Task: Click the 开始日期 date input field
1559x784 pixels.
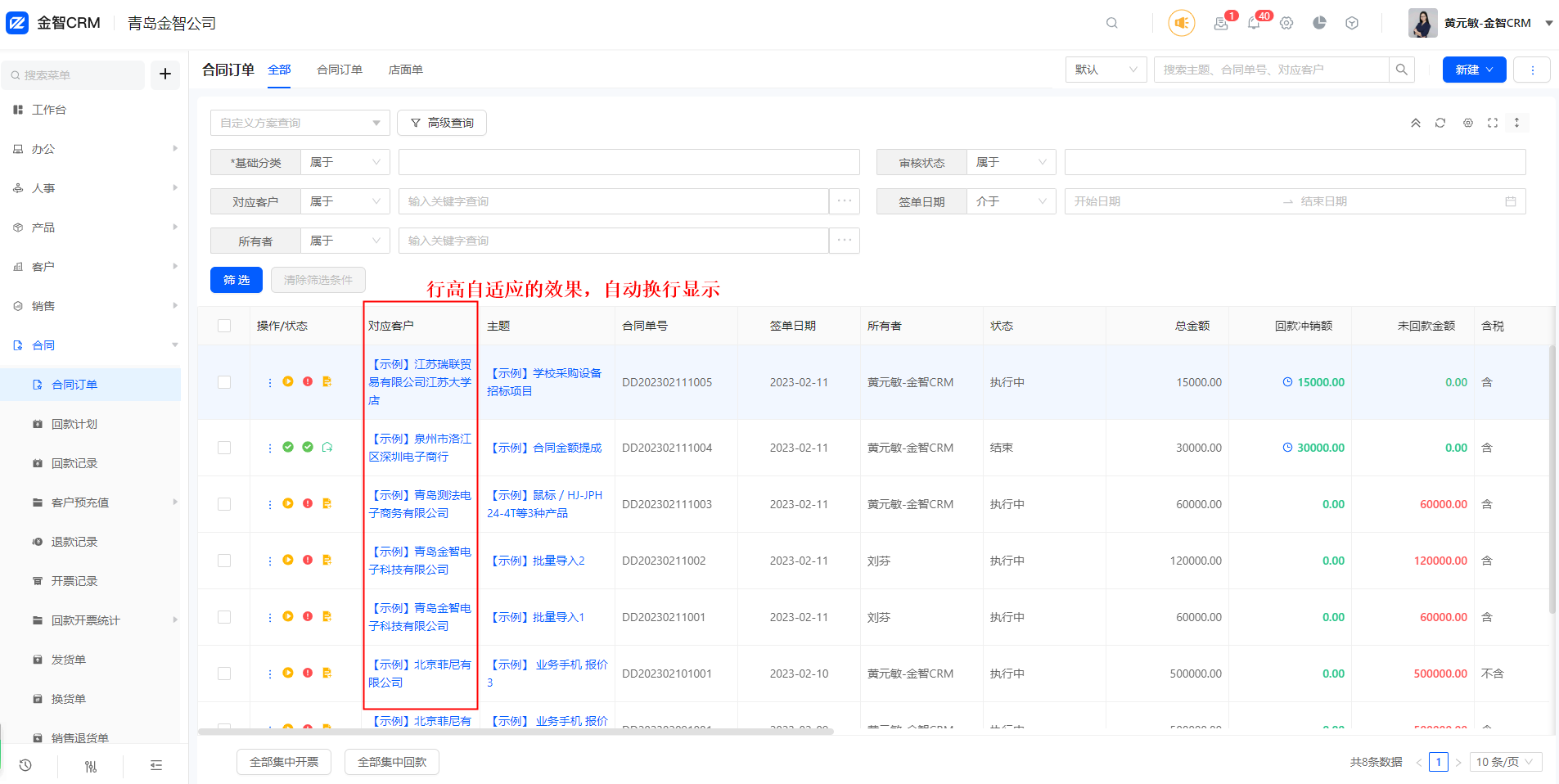Action: [x=1174, y=201]
